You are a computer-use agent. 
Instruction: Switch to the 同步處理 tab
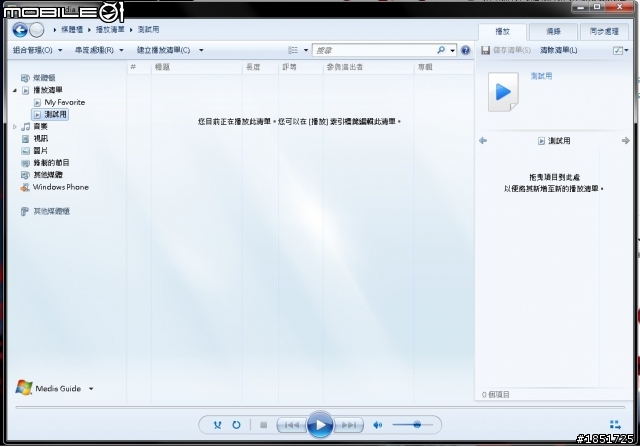click(x=604, y=31)
